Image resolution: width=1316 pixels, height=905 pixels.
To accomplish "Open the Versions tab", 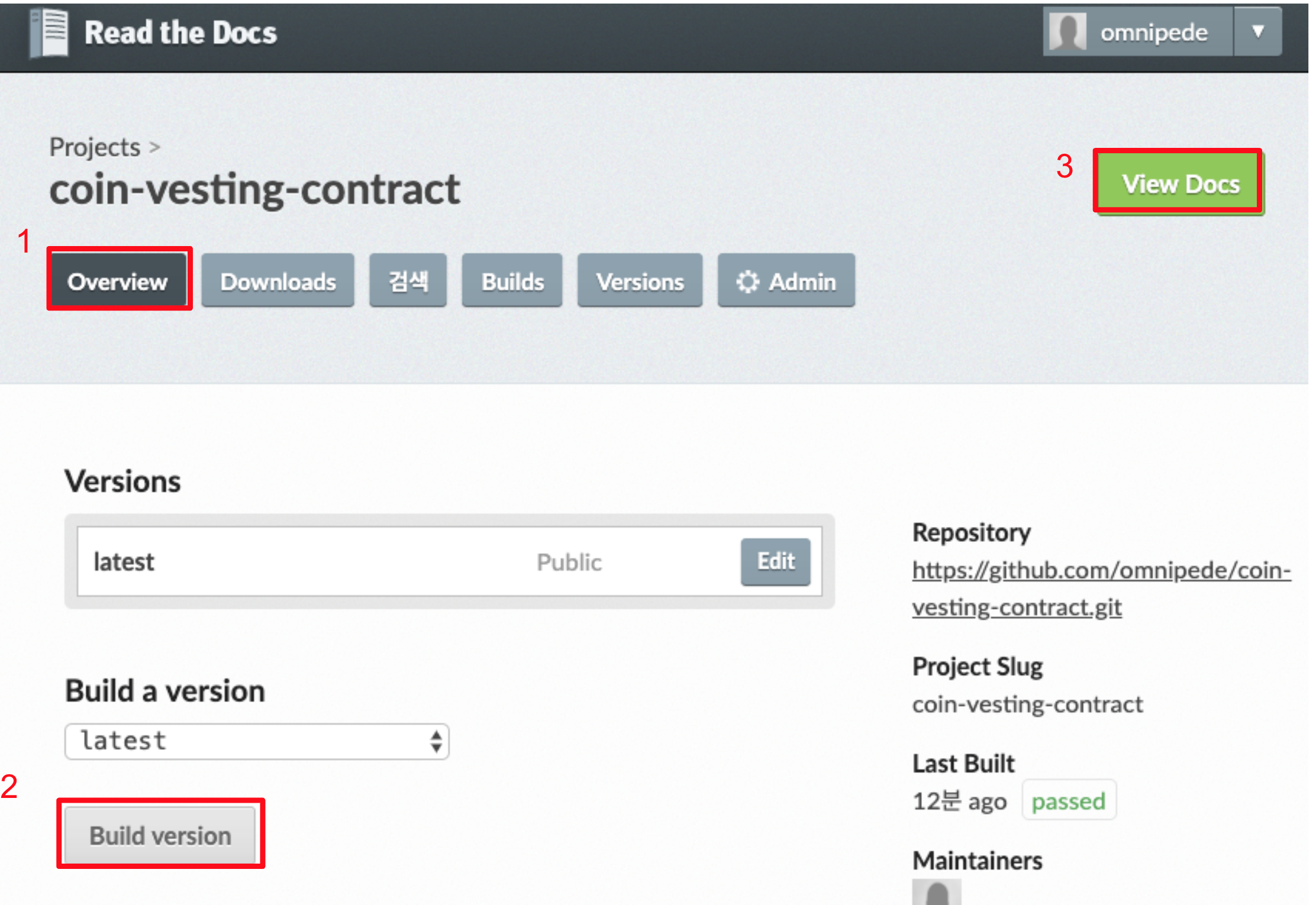I will click(640, 281).
